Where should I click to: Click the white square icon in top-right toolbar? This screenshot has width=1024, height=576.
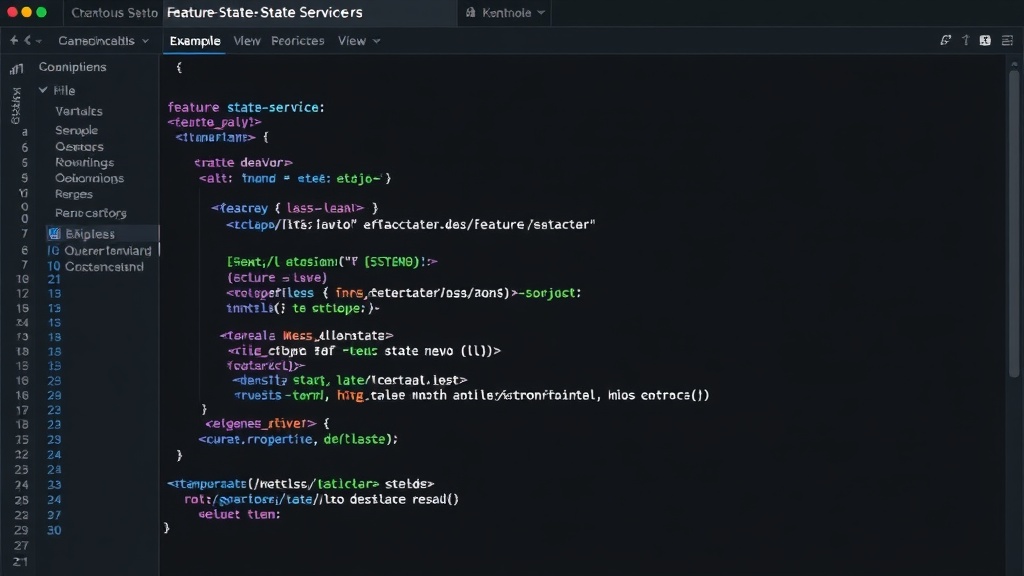pos(985,40)
